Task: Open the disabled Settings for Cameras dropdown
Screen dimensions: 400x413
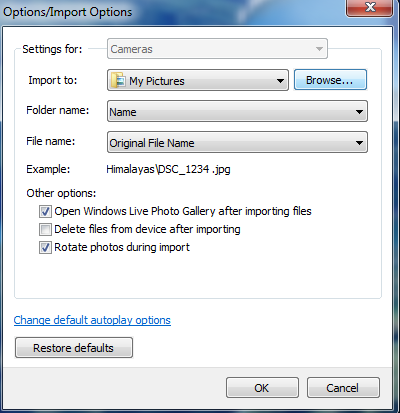Action: pyautogui.click(x=217, y=49)
